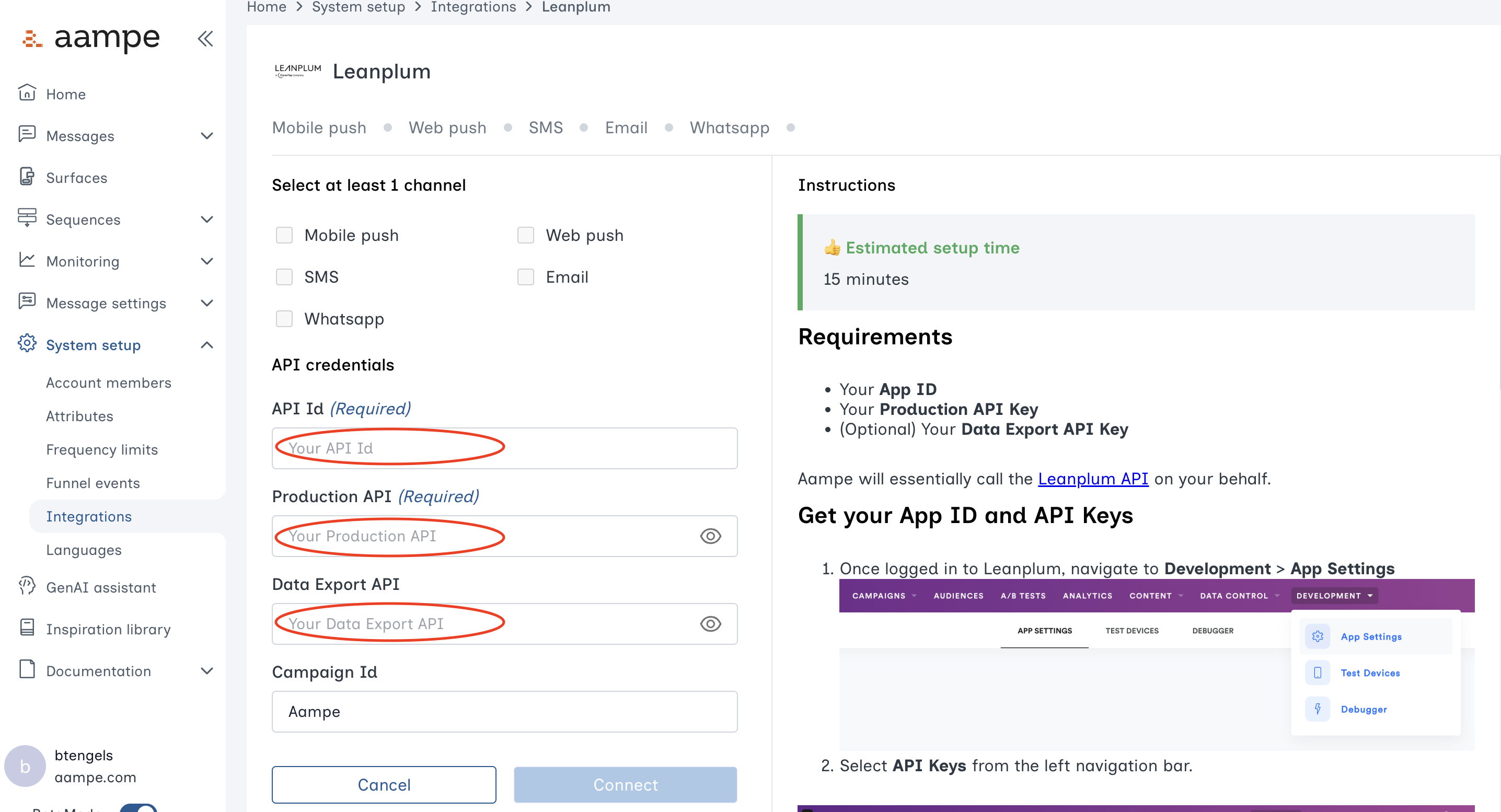Open Integrations in the sidebar

click(x=89, y=516)
